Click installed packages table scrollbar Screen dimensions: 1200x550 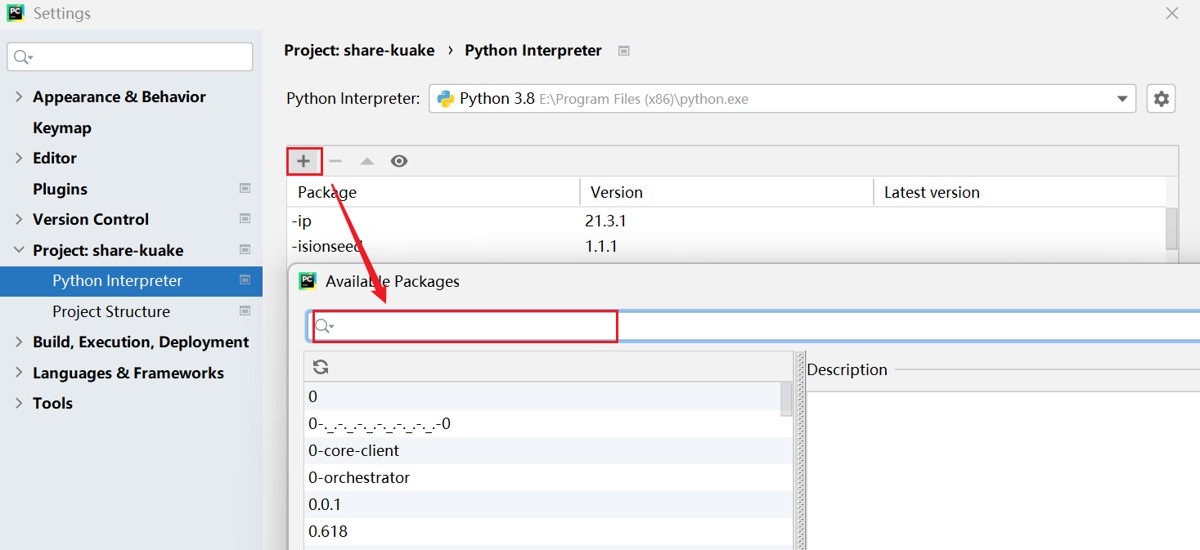1172,228
